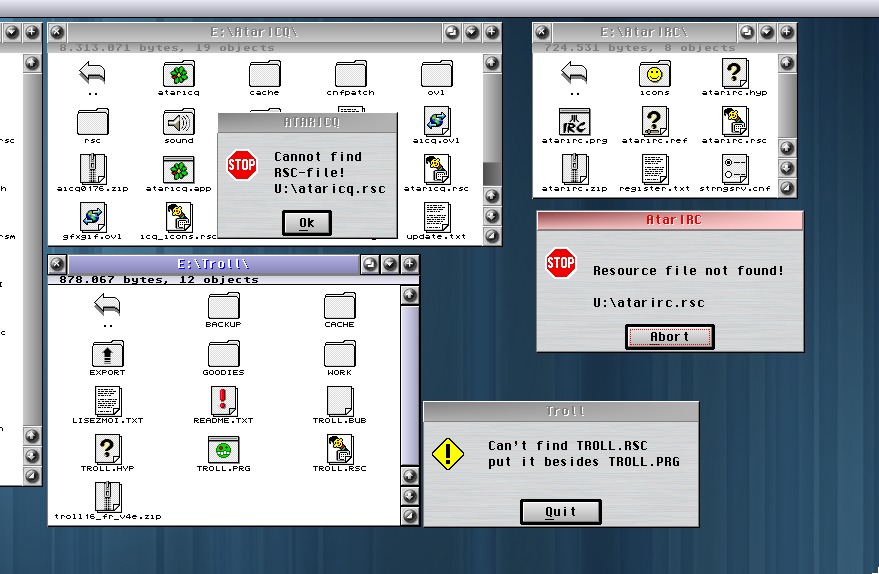
Task: Click Abort in the AtarIRC dialog
Action: pos(670,337)
